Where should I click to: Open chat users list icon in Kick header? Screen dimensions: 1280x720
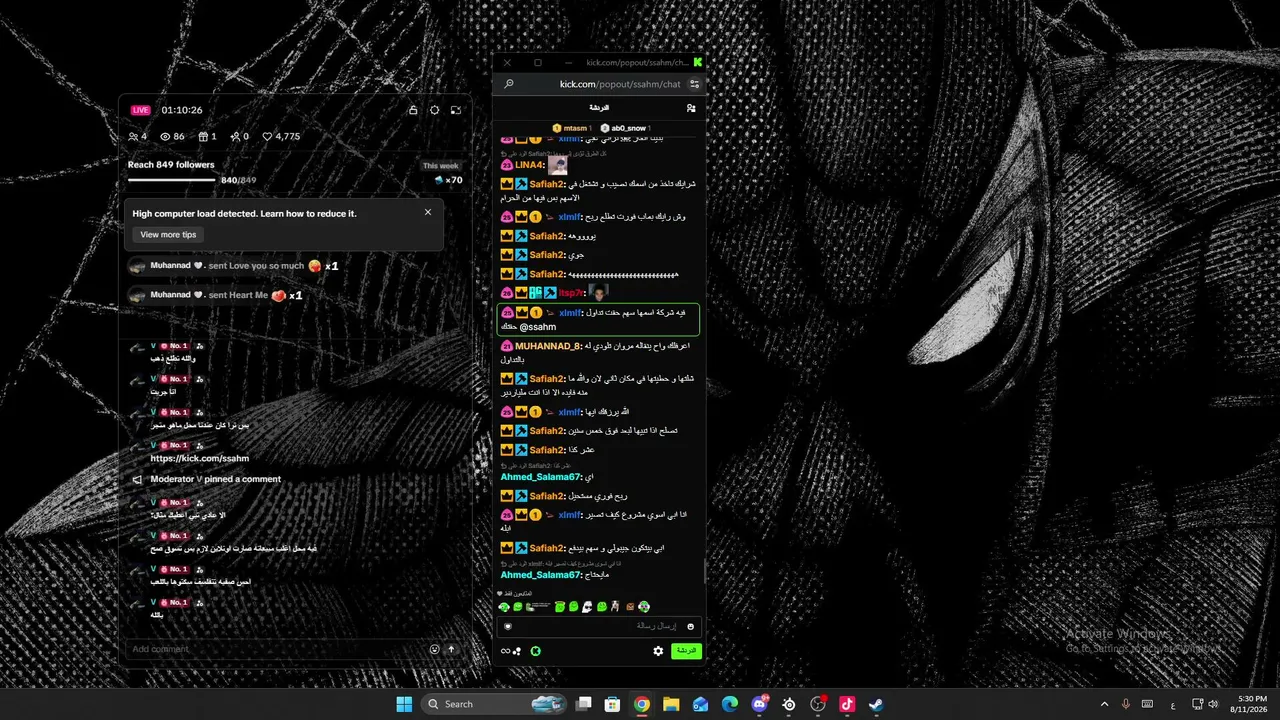tap(691, 108)
